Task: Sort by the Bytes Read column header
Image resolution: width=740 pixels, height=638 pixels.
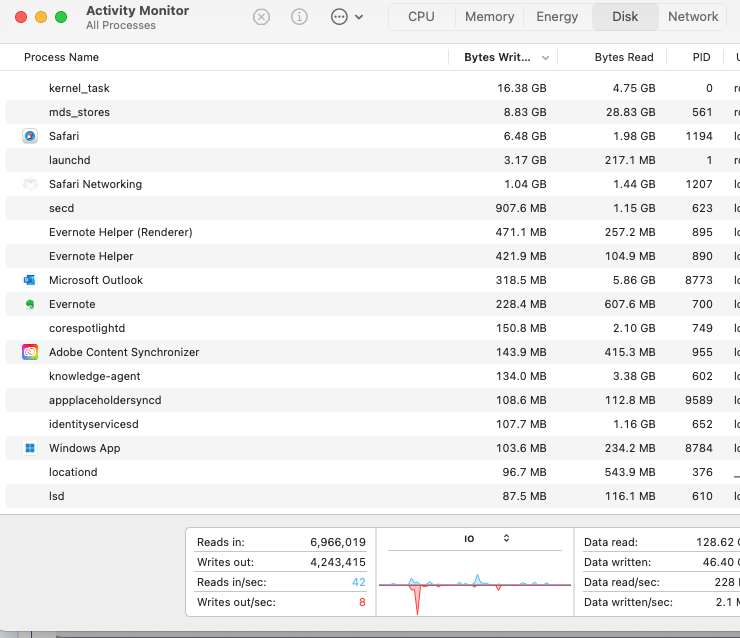Action: 624,57
